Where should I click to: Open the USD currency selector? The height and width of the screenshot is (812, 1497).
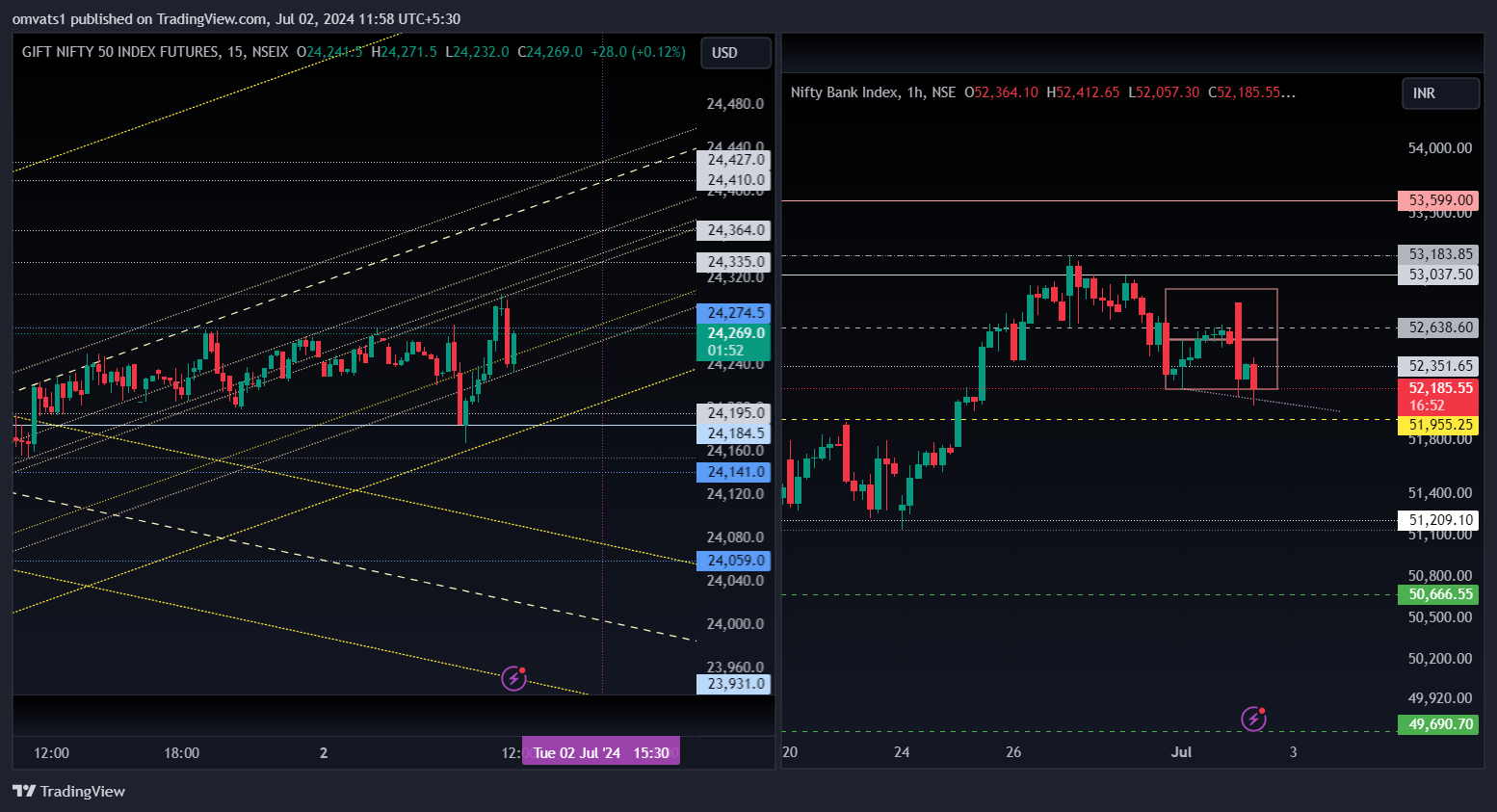[736, 53]
